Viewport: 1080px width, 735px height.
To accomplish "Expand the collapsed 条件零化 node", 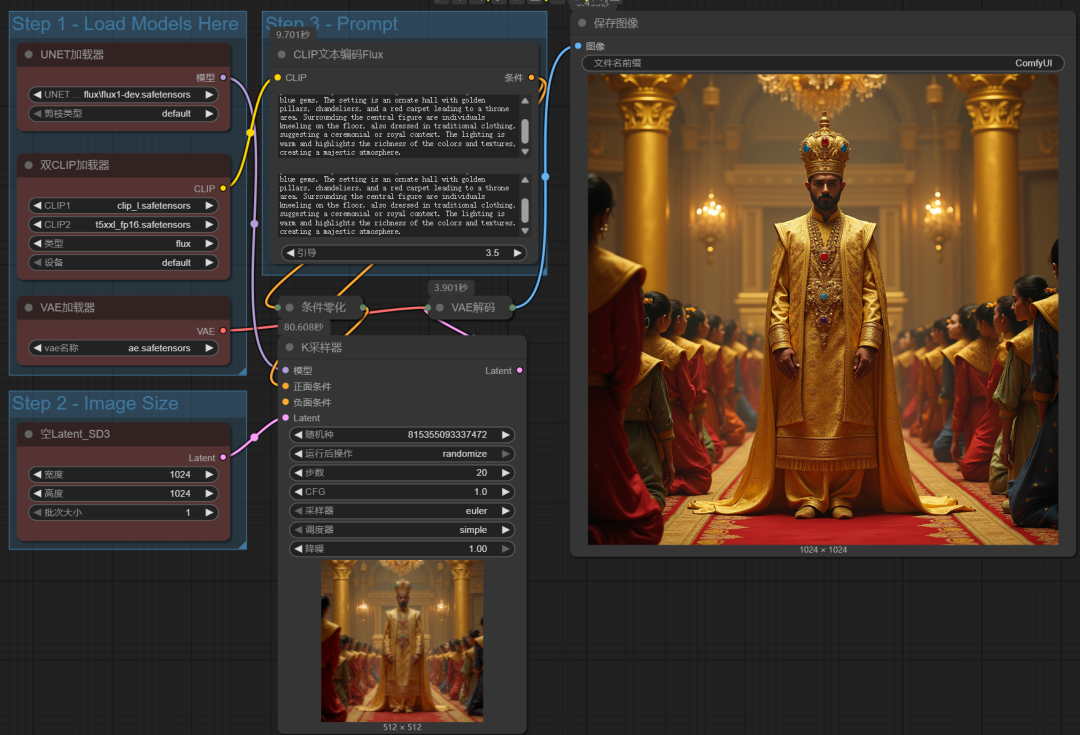I will click(289, 307).
